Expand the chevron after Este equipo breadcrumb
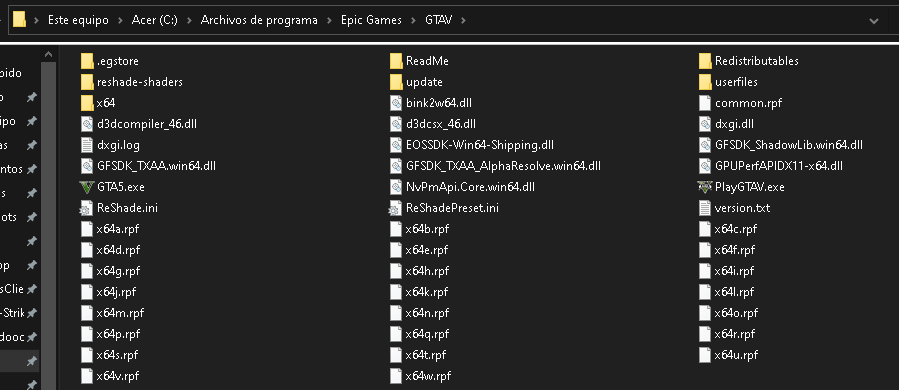Viewport: 899px width, 390px height. (x=120, y=20)
